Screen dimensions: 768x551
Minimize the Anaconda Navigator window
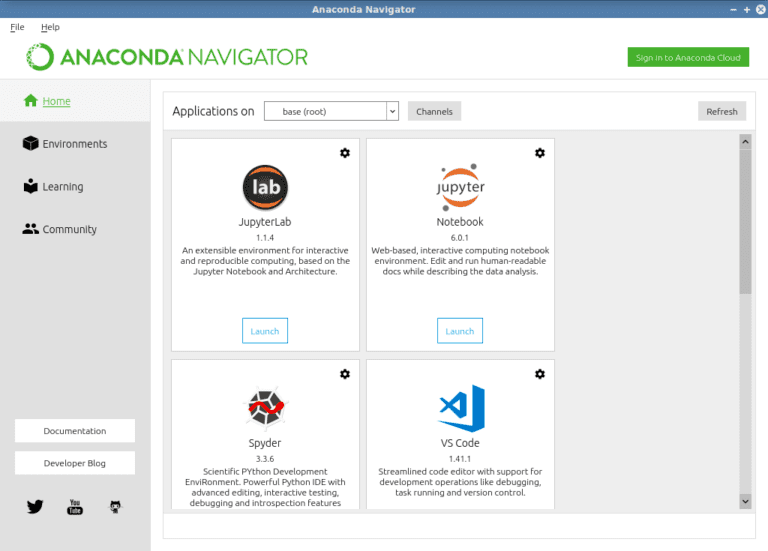click(733, 9)
